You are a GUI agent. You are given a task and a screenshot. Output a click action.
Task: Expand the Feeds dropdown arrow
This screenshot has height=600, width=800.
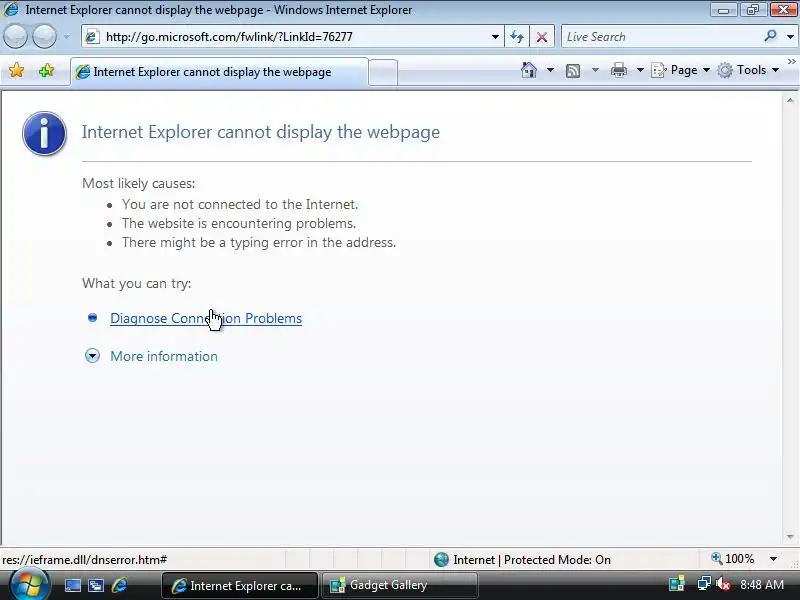click(x=595, y=70)
